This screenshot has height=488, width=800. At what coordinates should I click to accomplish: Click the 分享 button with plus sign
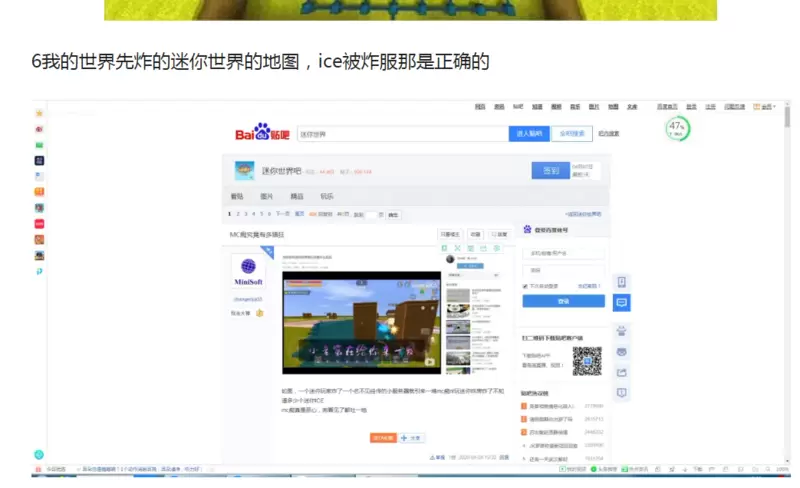click(411, 438)
